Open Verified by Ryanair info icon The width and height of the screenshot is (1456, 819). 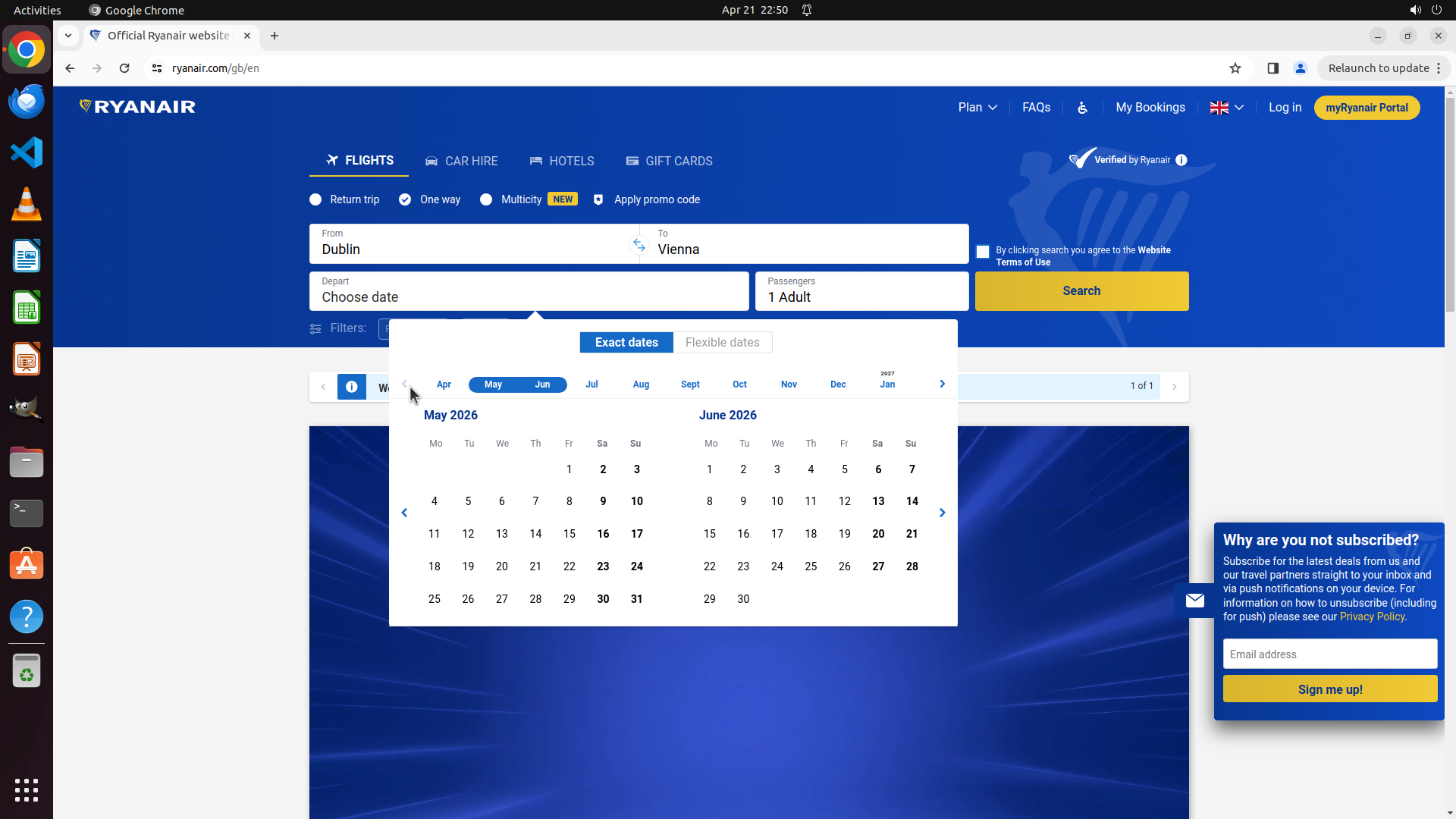(1181, 160)
